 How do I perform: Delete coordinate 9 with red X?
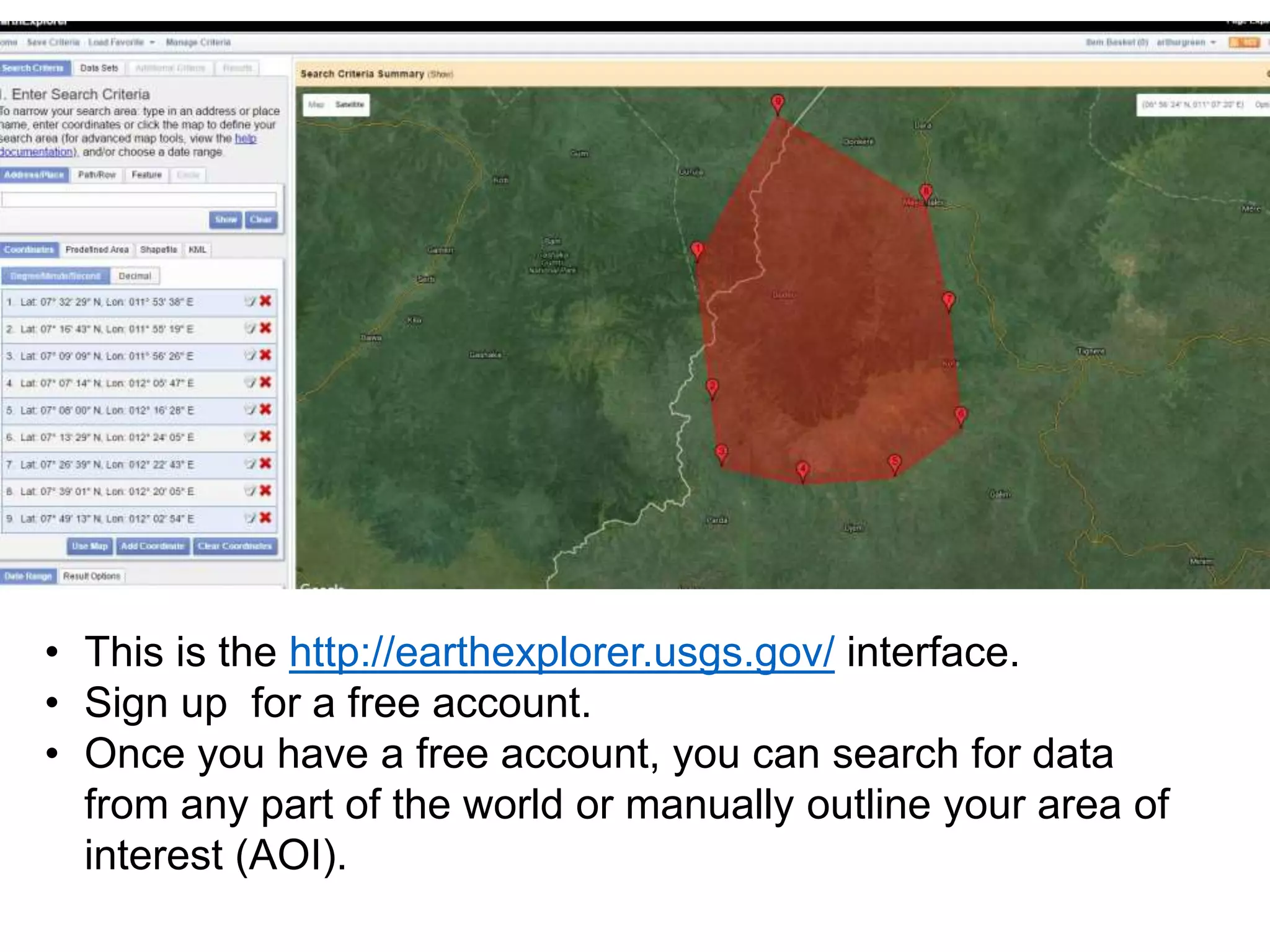pos(265,518)
